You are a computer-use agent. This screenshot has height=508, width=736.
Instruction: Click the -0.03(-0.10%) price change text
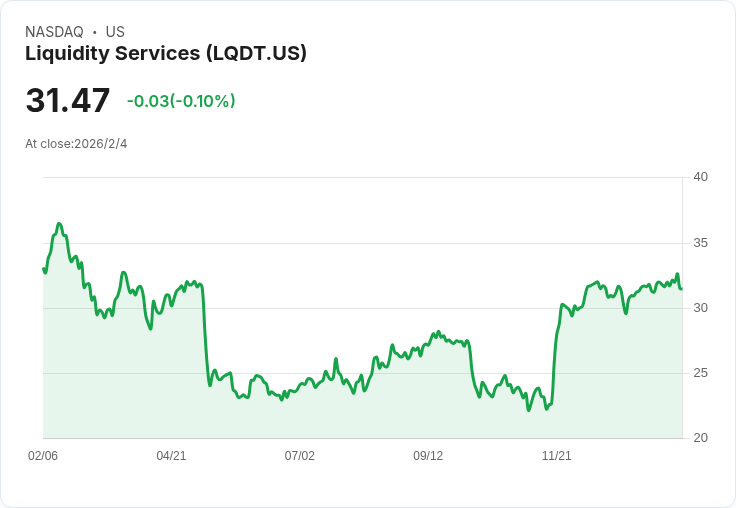181,101
